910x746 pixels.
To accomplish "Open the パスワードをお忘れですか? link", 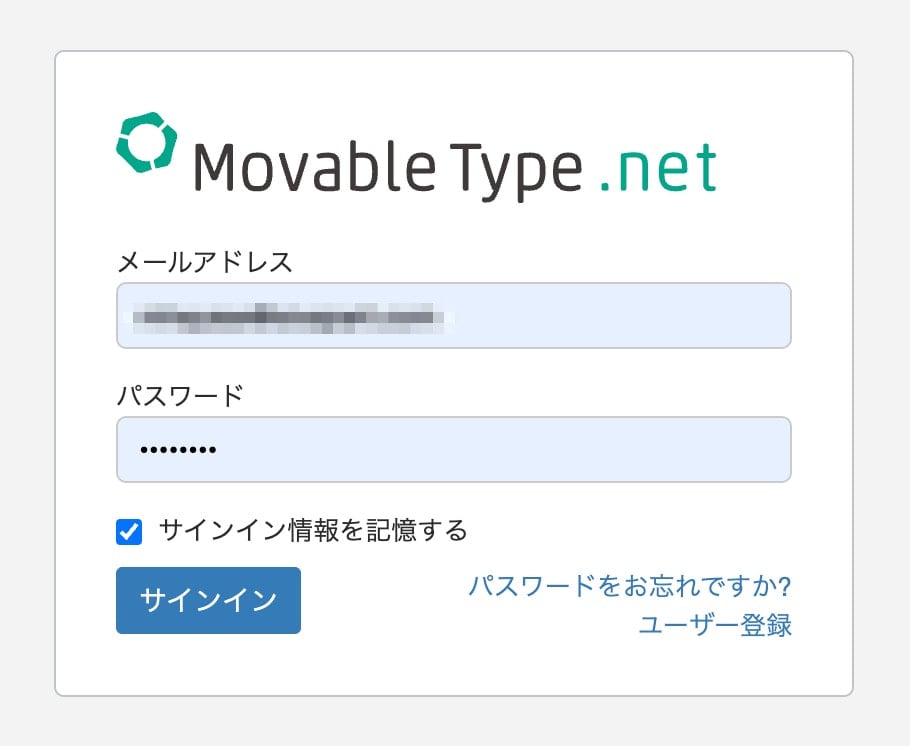I will (630, 585).
